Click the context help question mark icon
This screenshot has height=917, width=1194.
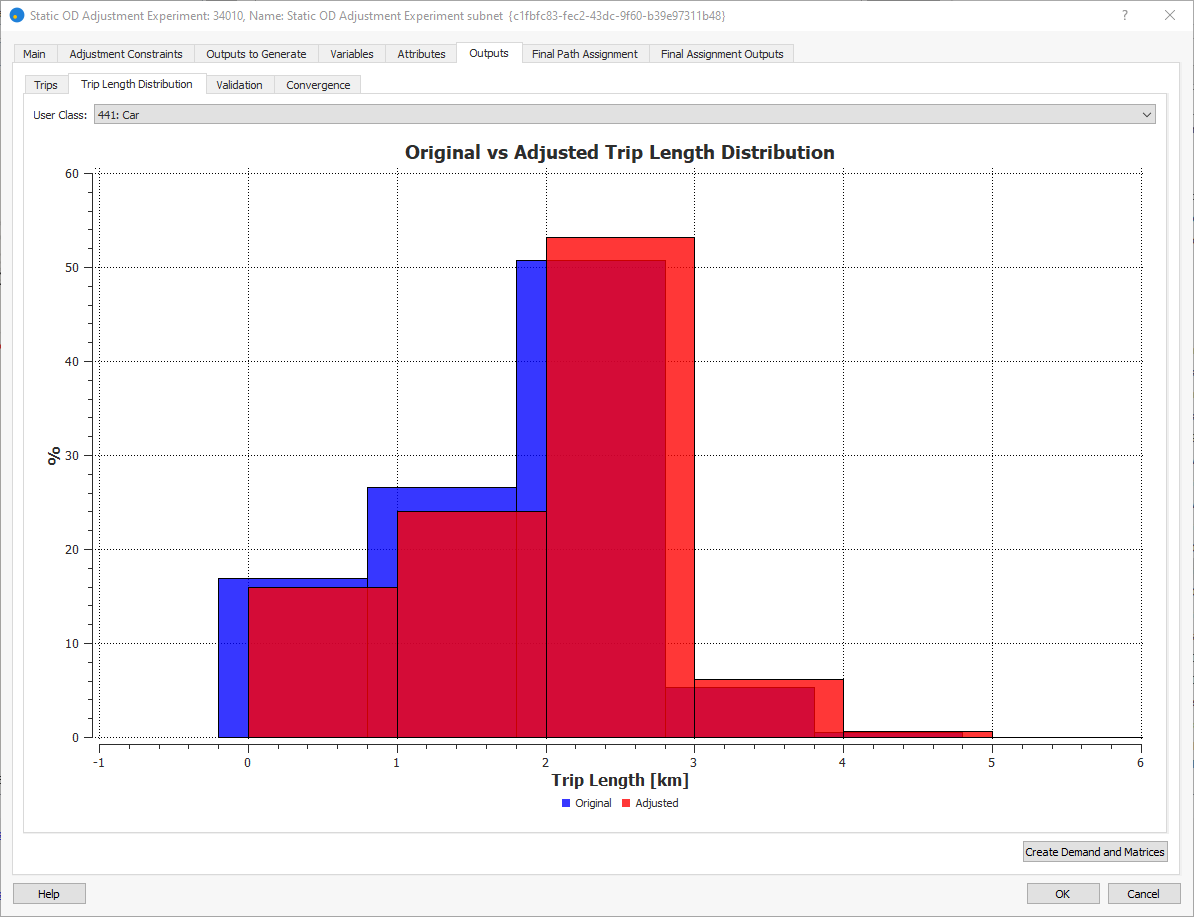(1125, 16)
